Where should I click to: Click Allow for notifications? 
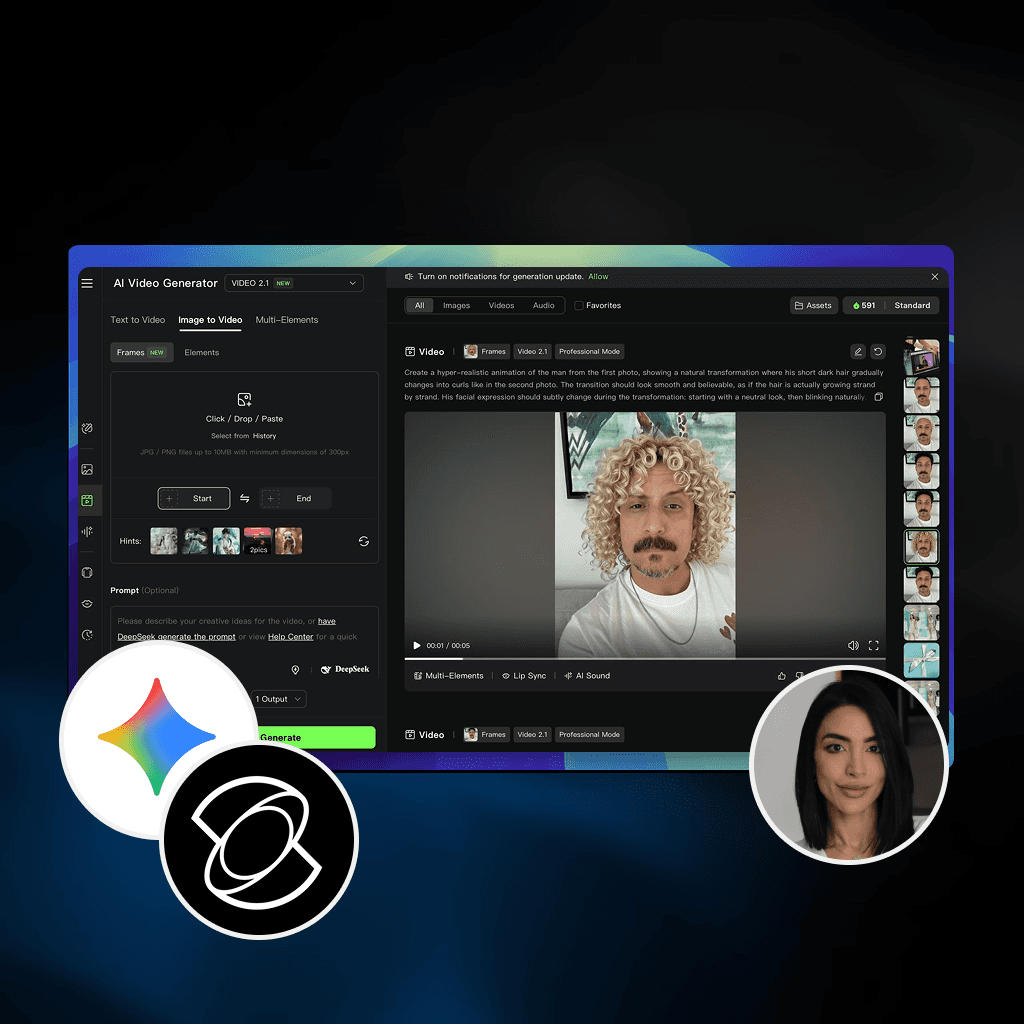598,277
